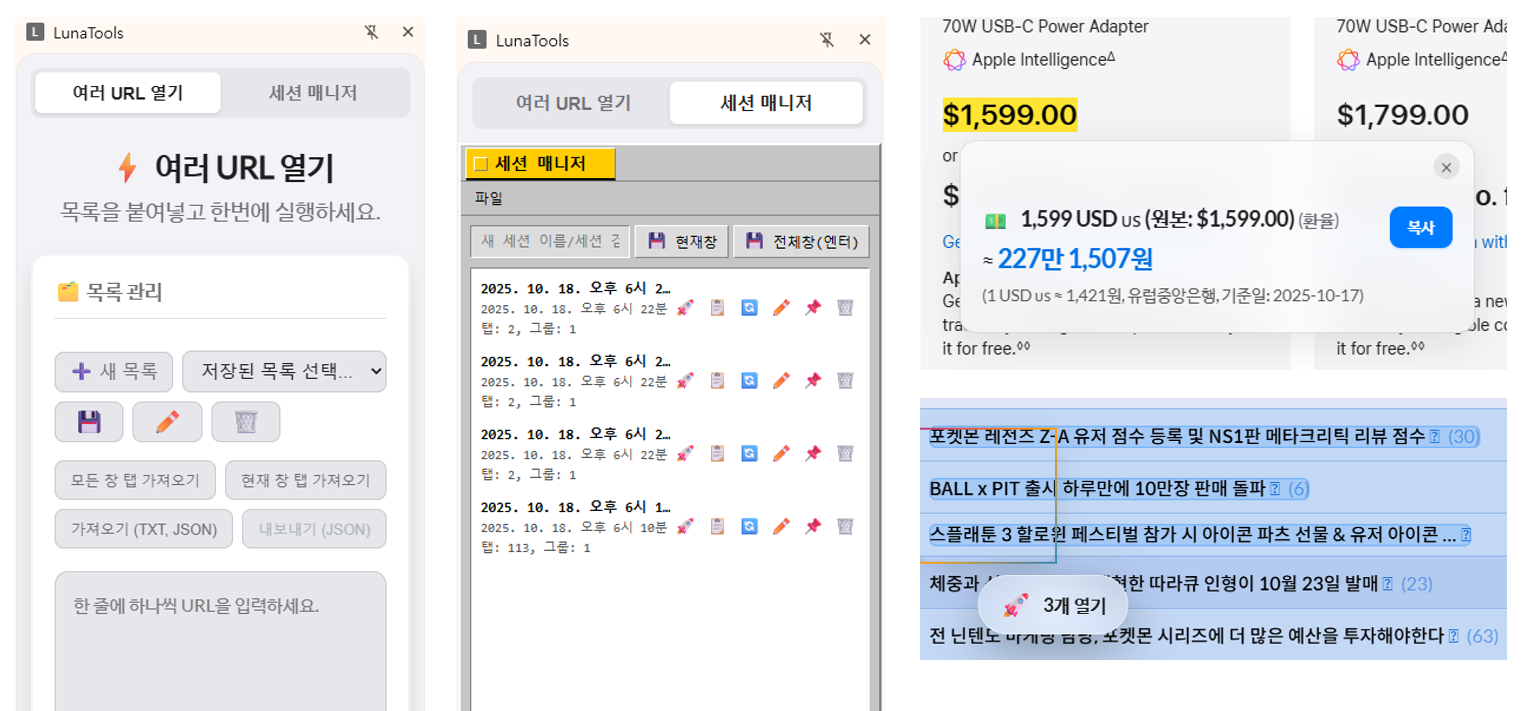The height and width of the screenshot is (711, 1532).
Task: Click comment count (63) on 전 닌텐도 row
Action: 1483,635
